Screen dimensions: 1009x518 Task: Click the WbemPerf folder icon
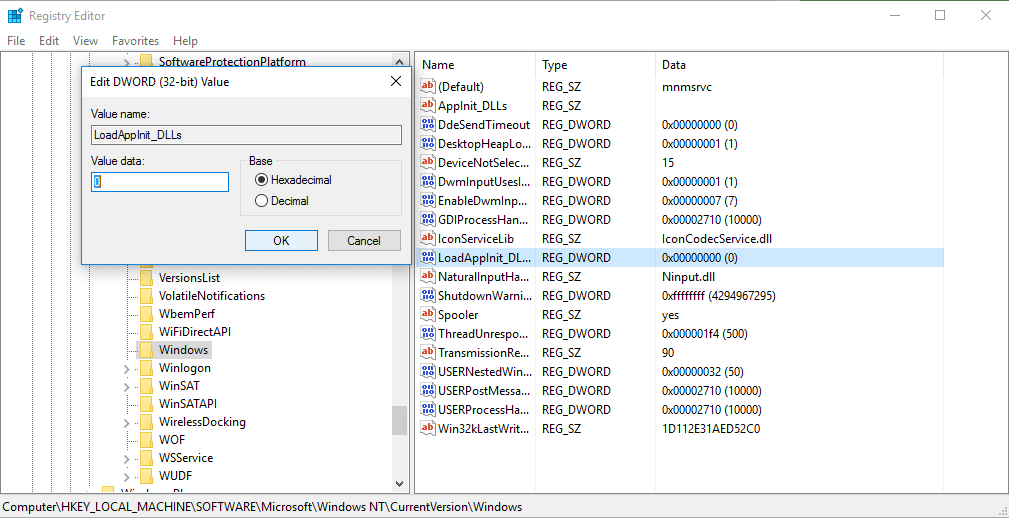(x=147, y=314)
